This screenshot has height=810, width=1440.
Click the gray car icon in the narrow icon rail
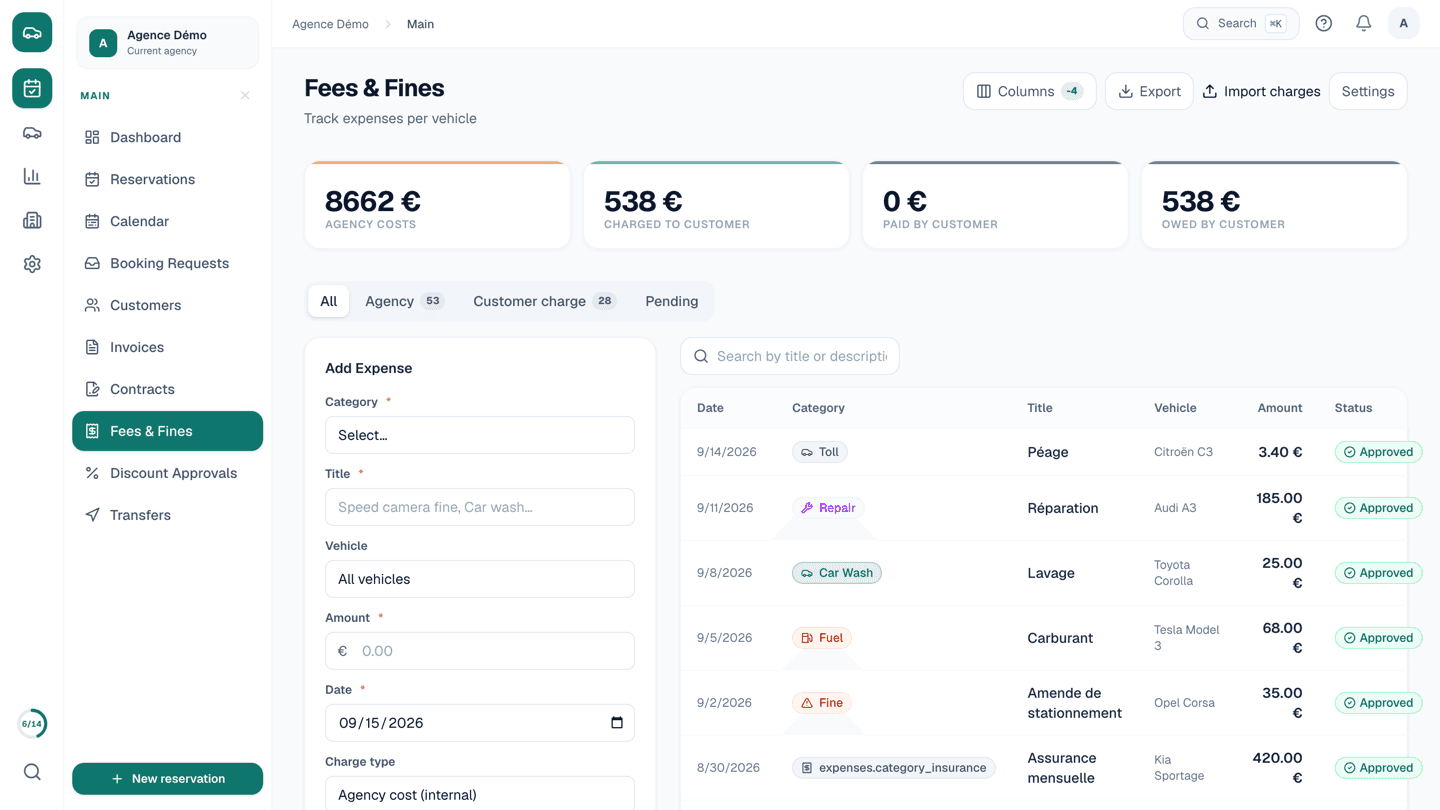[32, 133]
